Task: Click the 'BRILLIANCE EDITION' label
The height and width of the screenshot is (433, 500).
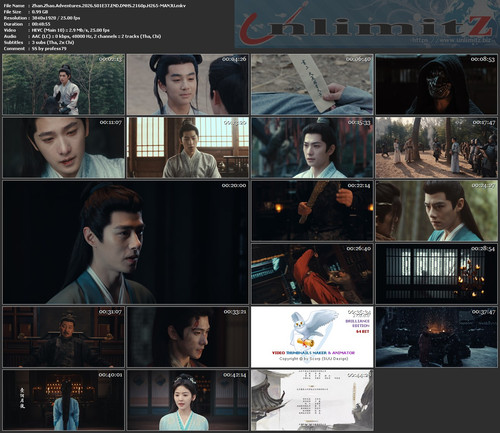Action: (358, 323)
